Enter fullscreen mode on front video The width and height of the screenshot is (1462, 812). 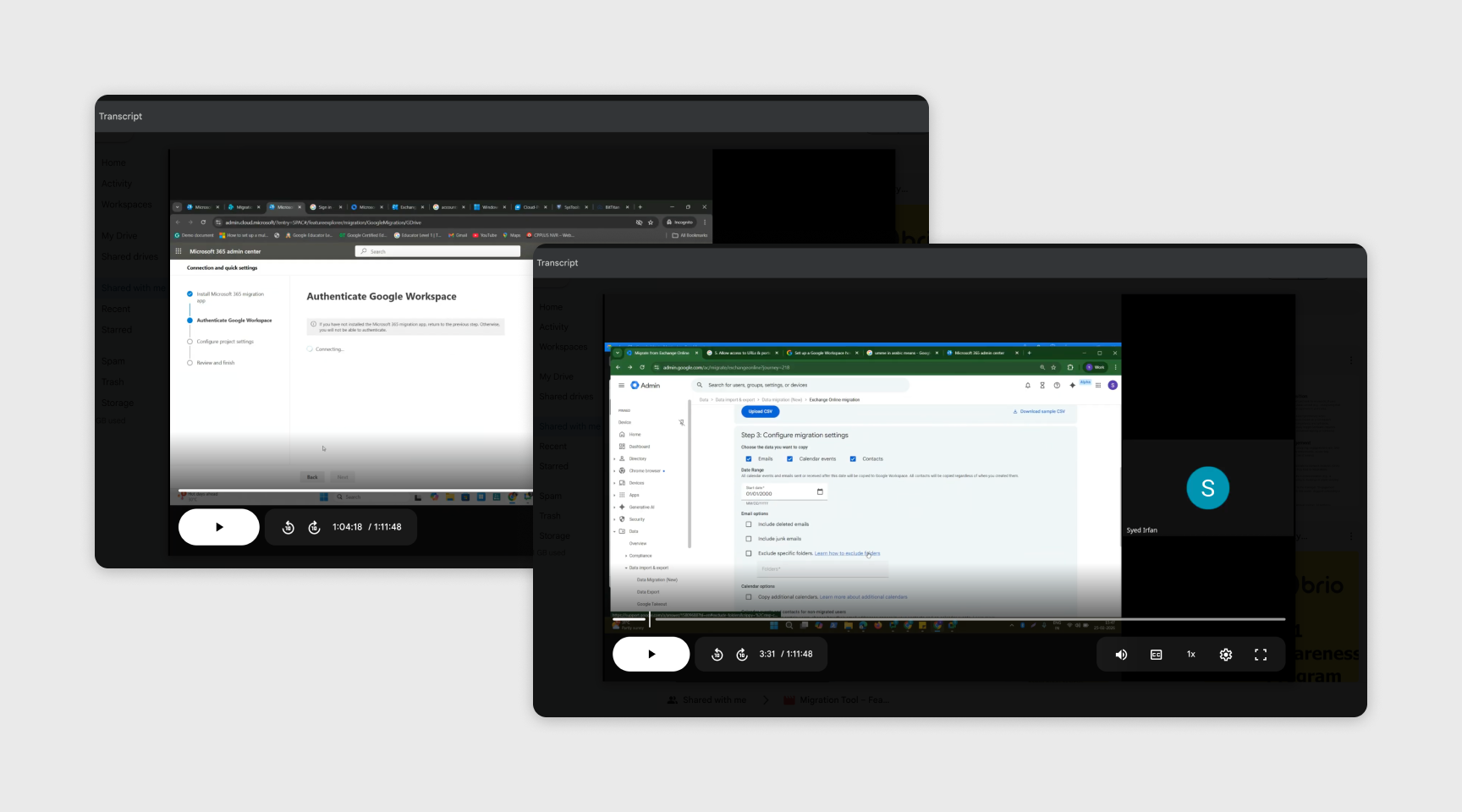[1261, 655]
